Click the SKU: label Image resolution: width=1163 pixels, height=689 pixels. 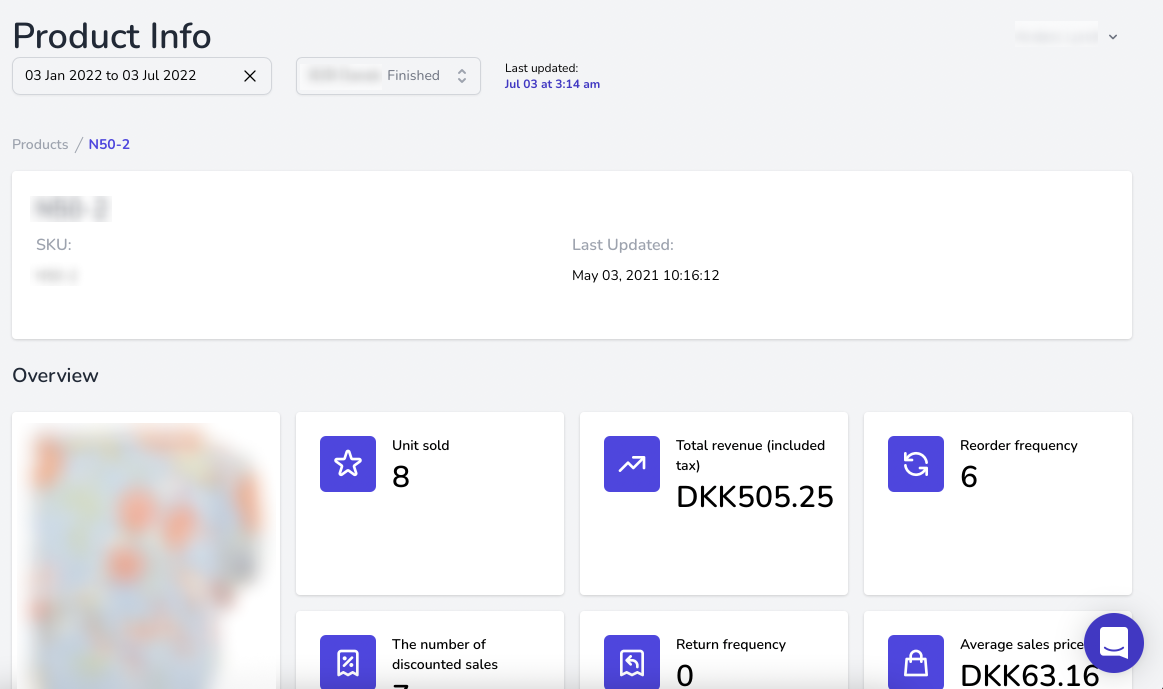click(54, 245)
